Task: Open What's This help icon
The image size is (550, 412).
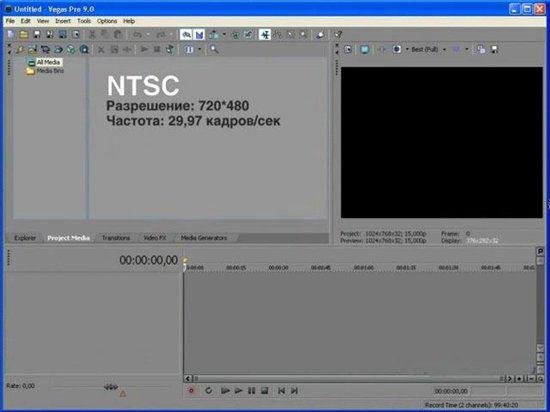Action: click(x=338, y=34)
